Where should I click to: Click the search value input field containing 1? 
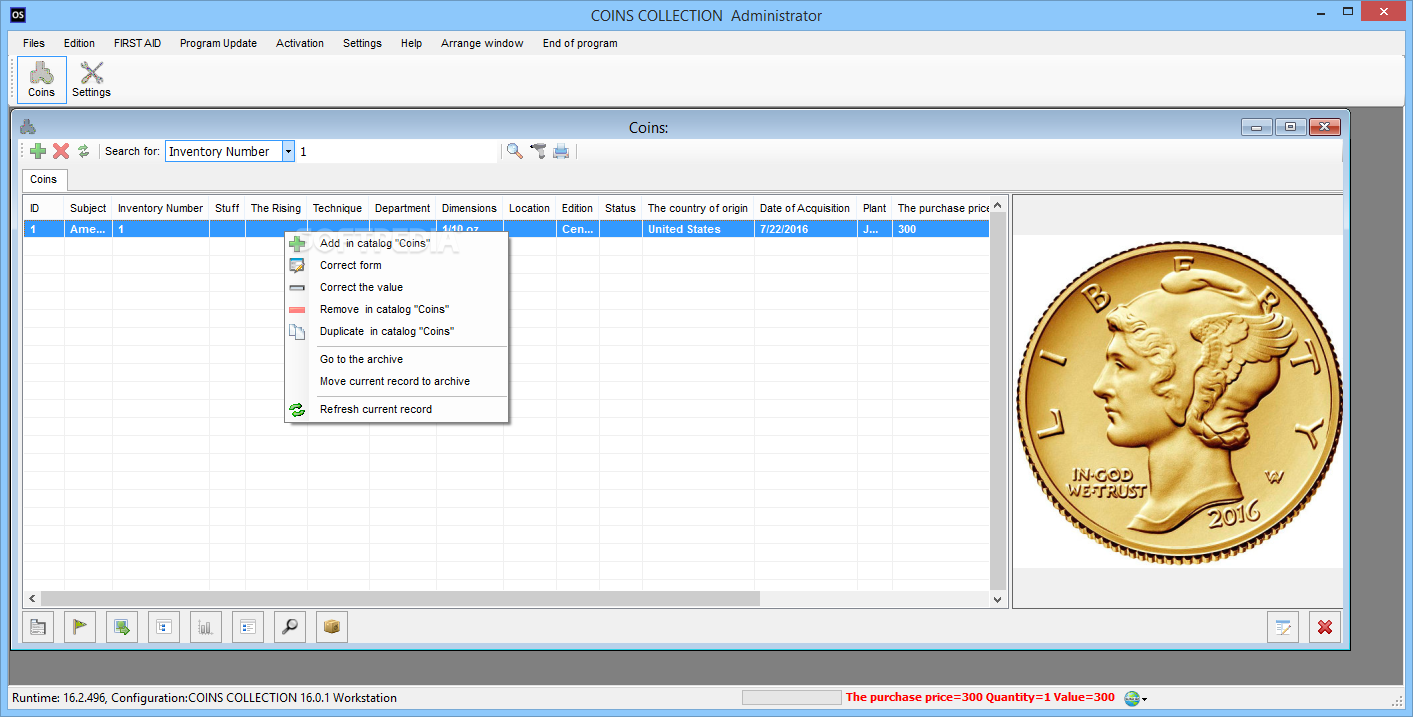click(397, 151)
